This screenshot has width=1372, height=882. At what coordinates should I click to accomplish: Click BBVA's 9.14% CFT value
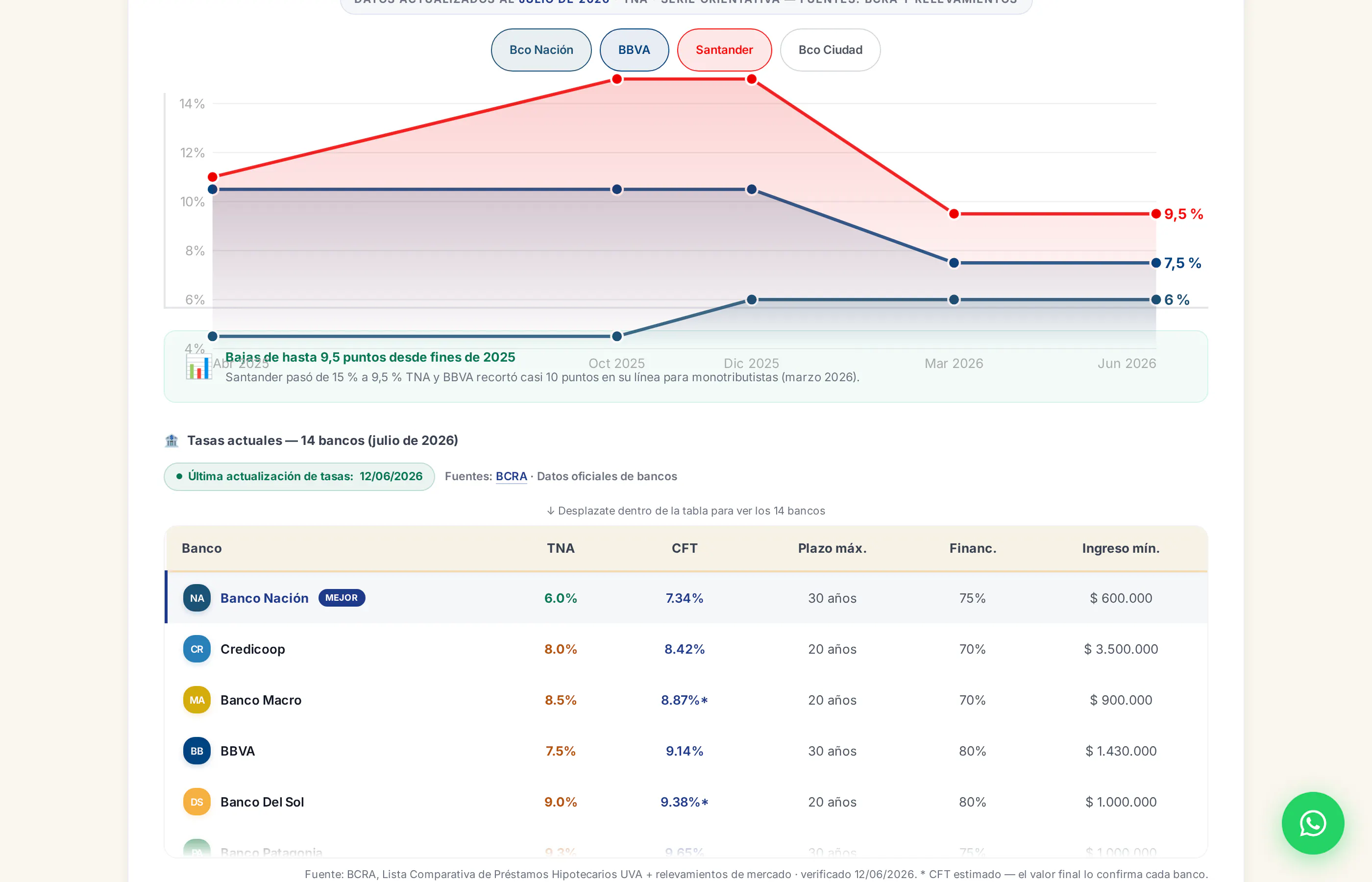point(684,751)
